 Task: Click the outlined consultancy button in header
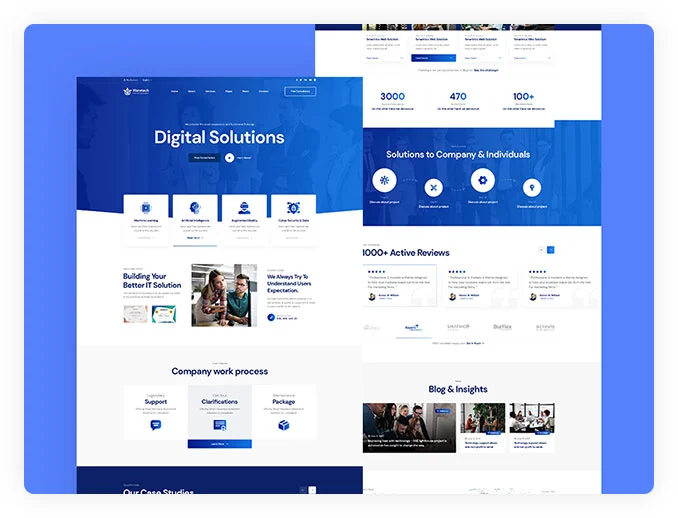pos(300,91)
